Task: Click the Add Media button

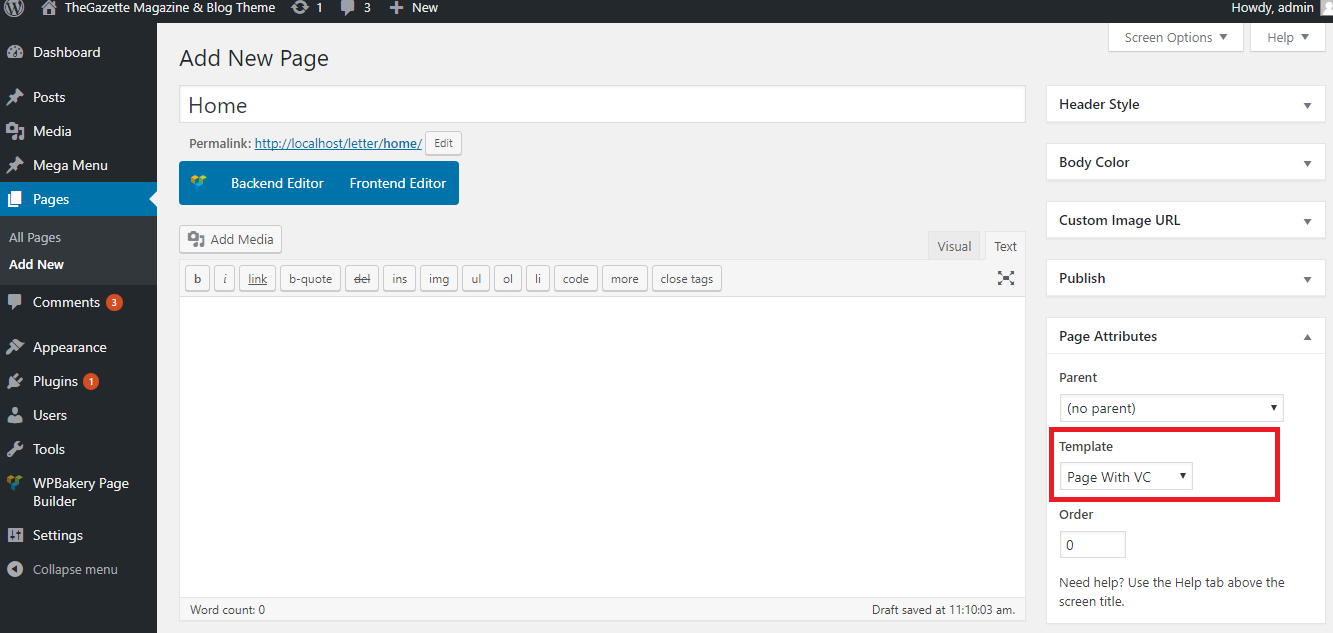Action: click(x=231, y=240)
